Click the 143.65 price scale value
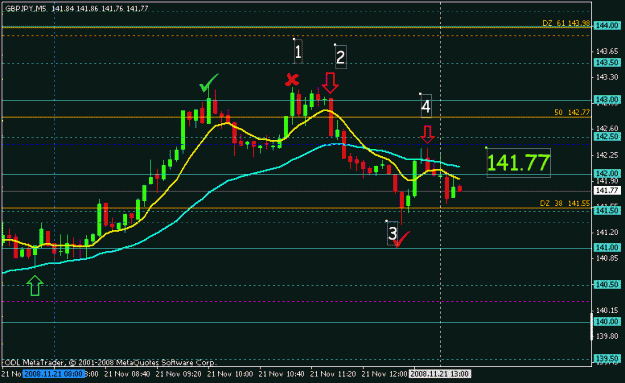This screenshot has height=383, width=625. click(607, 51)
